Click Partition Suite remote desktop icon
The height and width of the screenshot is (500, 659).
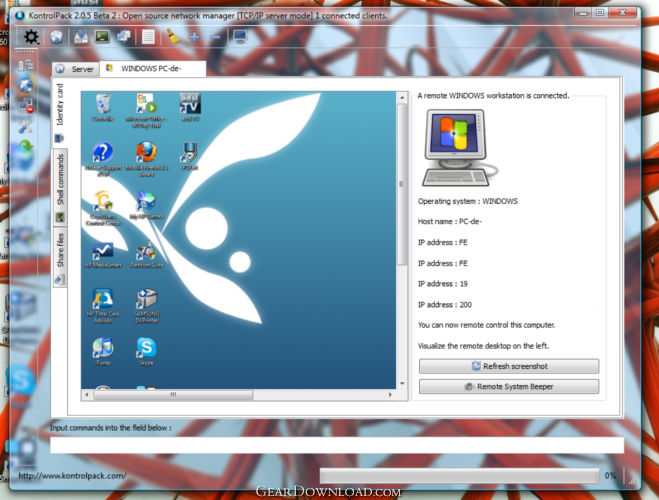146,254
